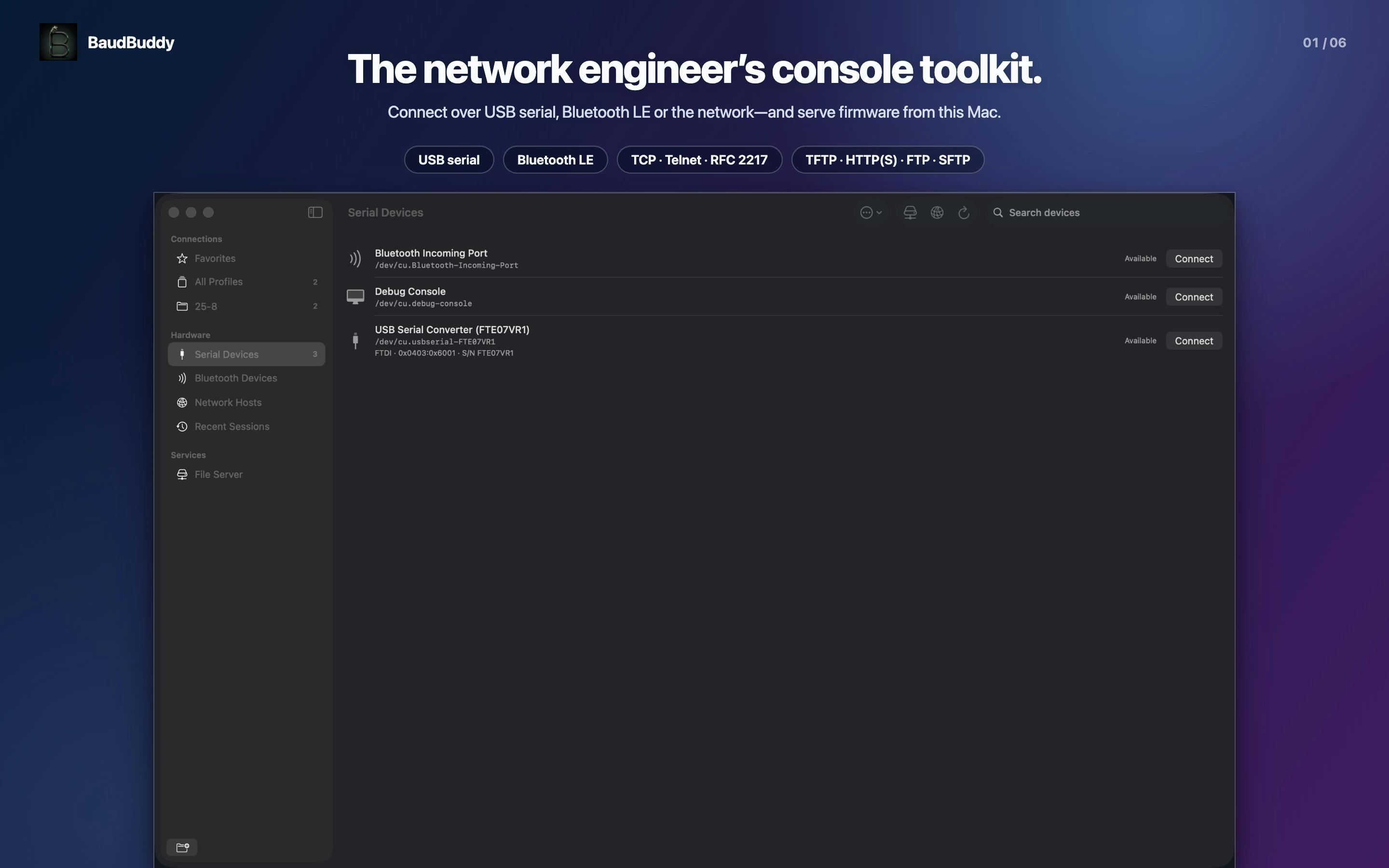Click the globe icon beside Network Hosts

click(182, 403)
